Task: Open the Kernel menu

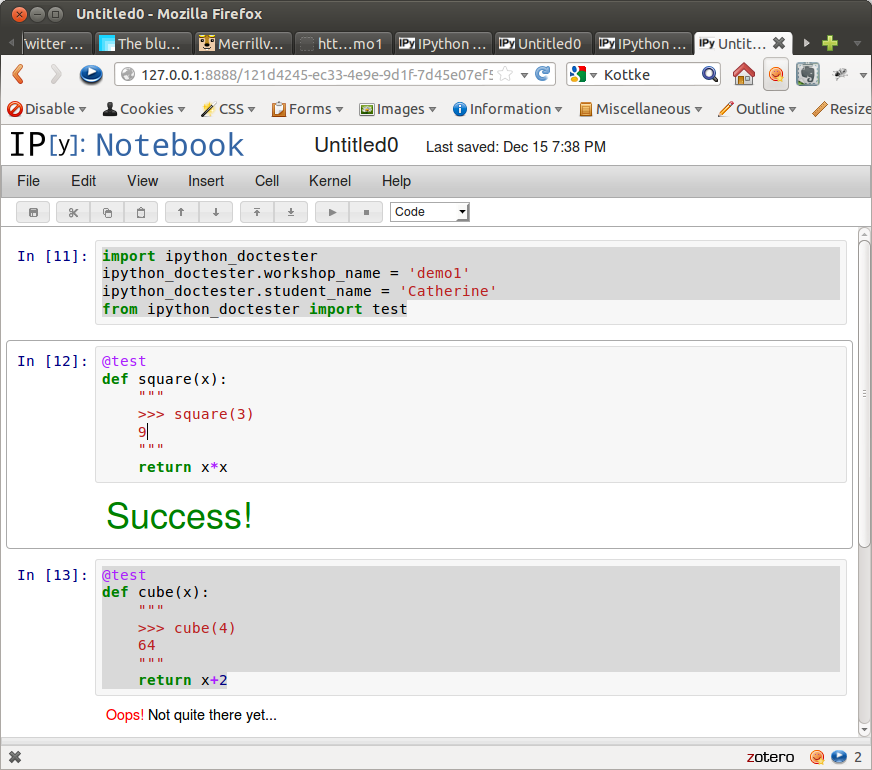Action: [329, 181]
